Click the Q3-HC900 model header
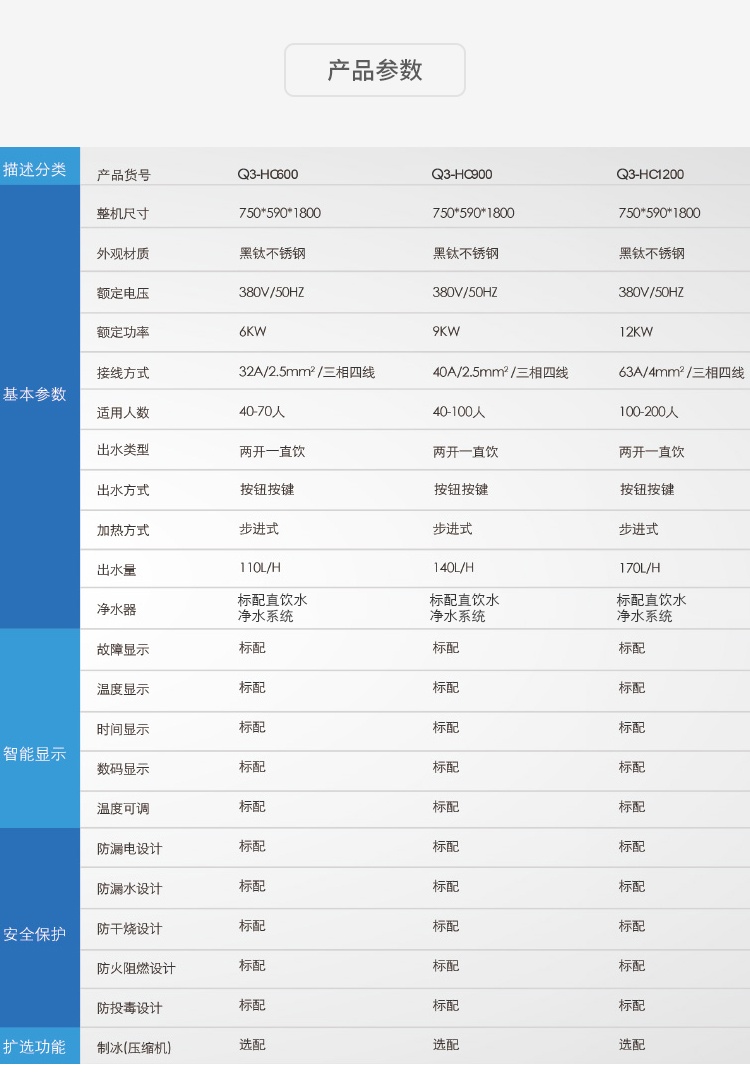Image resolution: width=750 pixels, height=1077 pixels. 462,174
